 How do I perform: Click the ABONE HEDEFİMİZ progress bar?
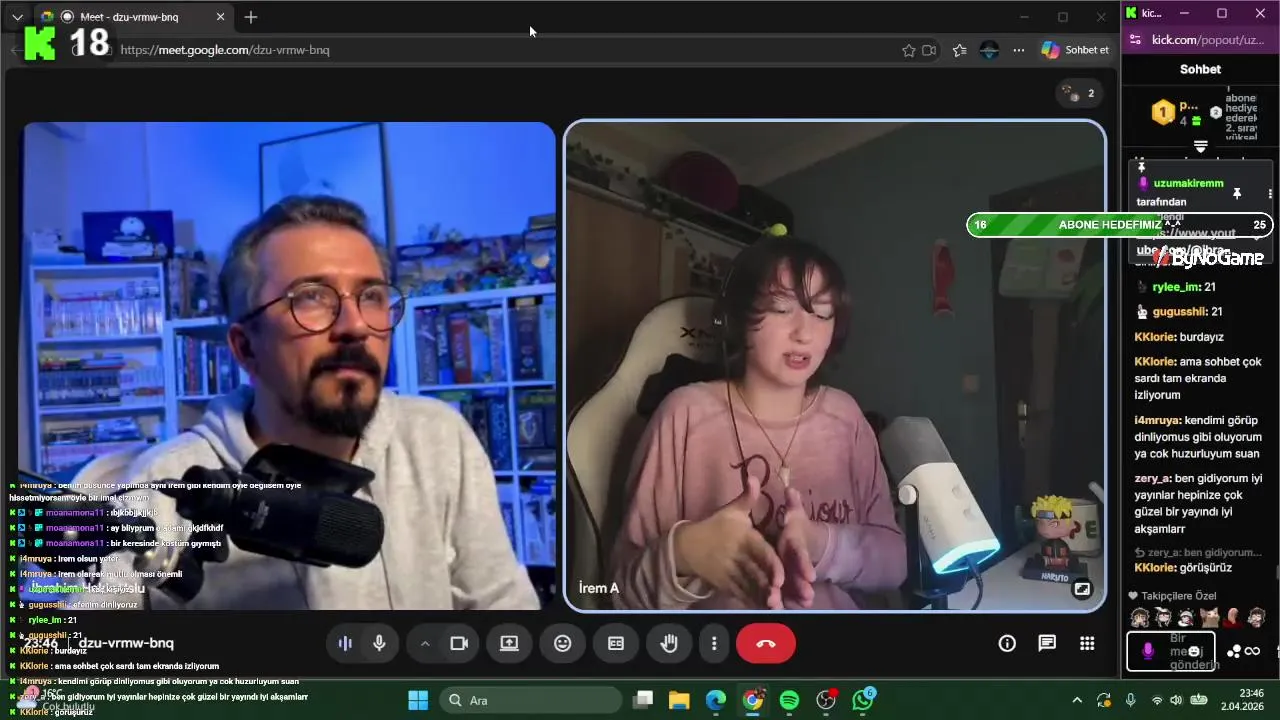1120,225
